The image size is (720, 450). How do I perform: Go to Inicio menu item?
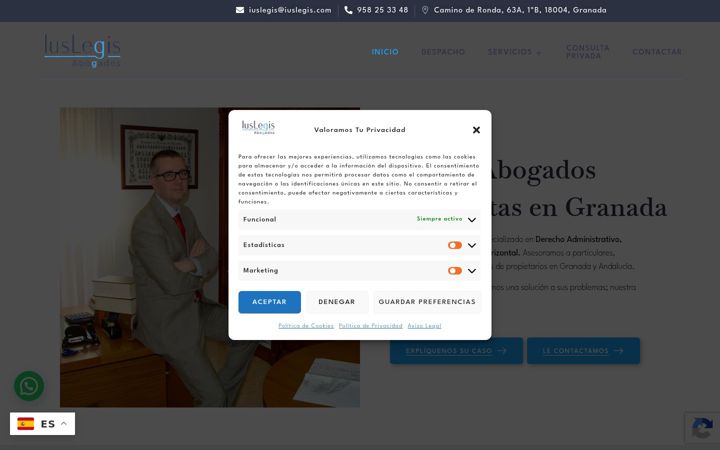385,52
